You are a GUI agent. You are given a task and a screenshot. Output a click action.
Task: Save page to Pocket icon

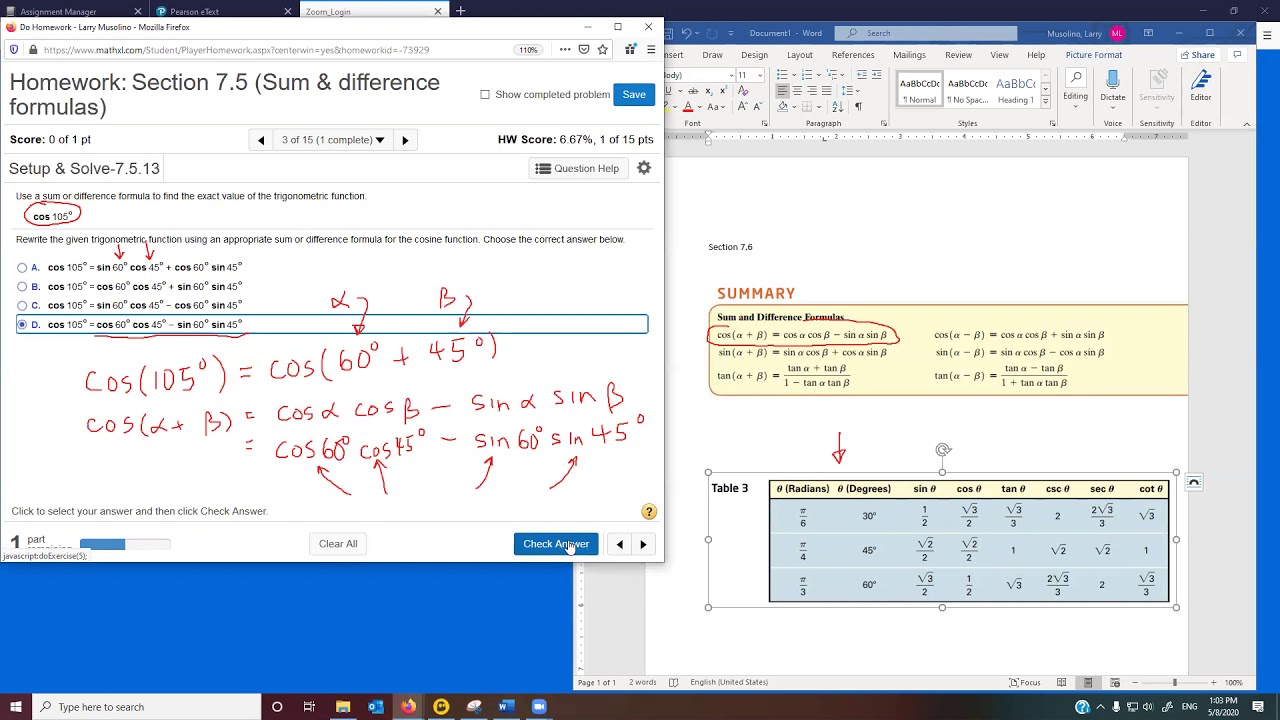coord(584,50)
